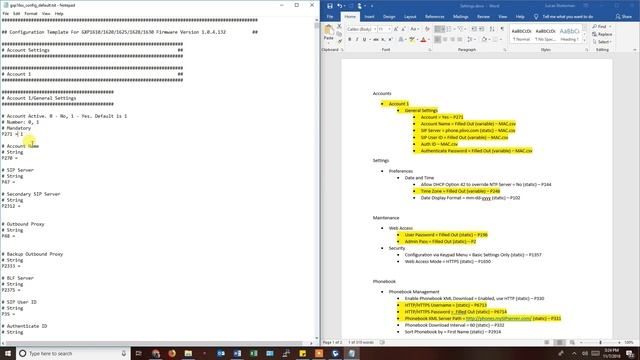The image size is (640, 360).
Task: Click Find in Editing group
Action: [601, 27]
